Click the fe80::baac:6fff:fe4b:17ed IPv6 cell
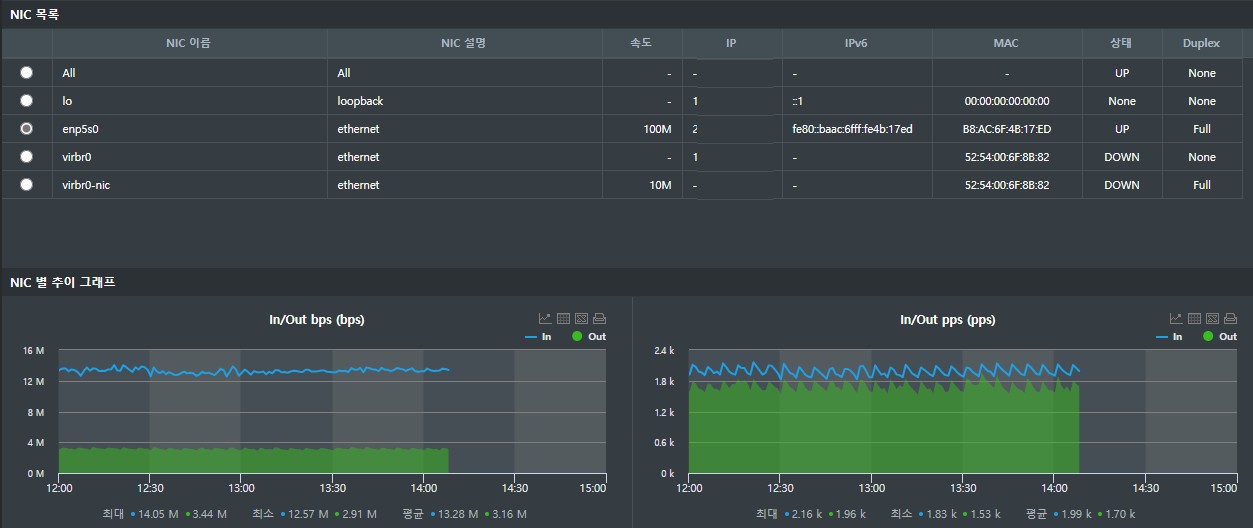Screen dimensions: 1253x528 coord(857,129)
